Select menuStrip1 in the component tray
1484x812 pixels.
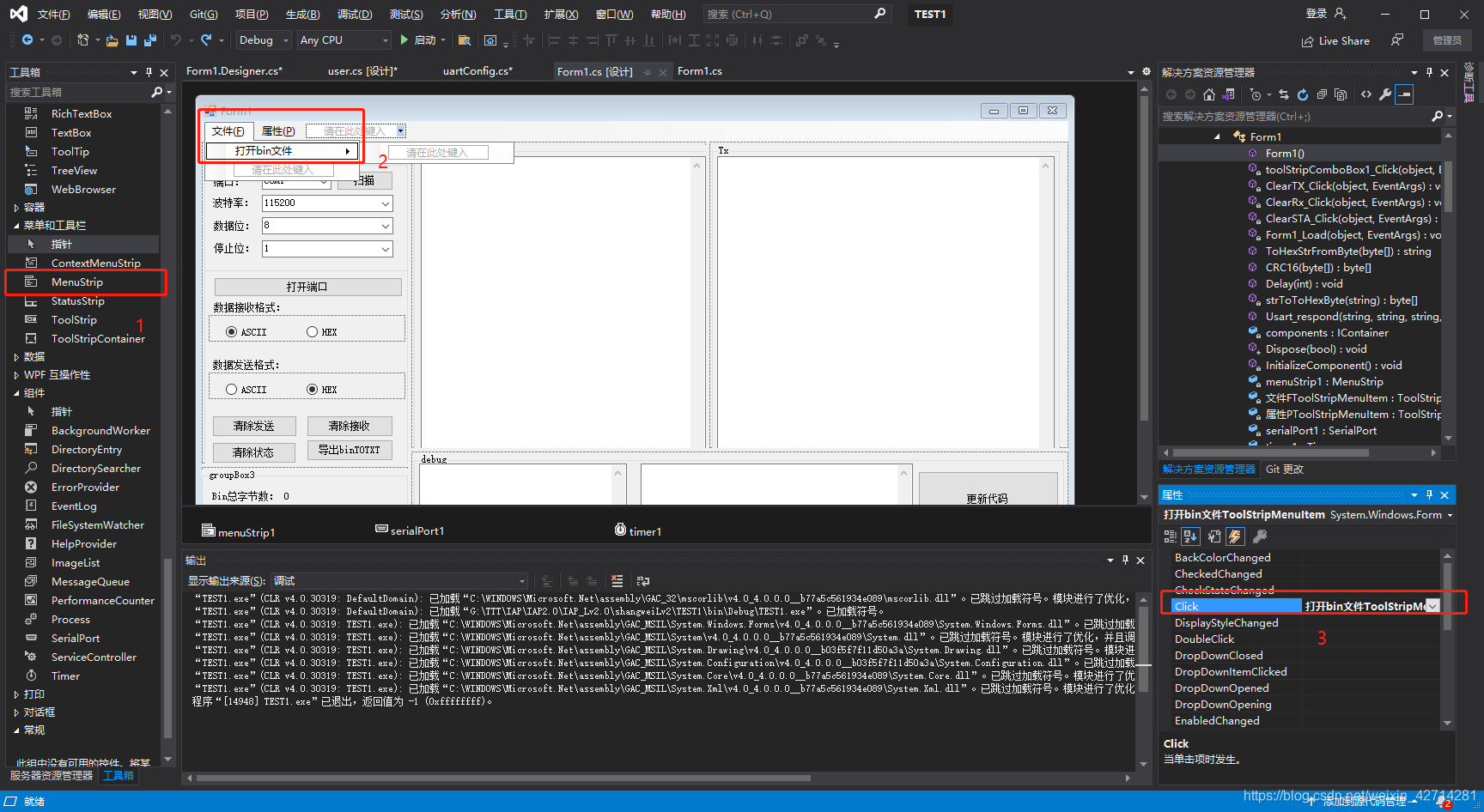(239, 532)
